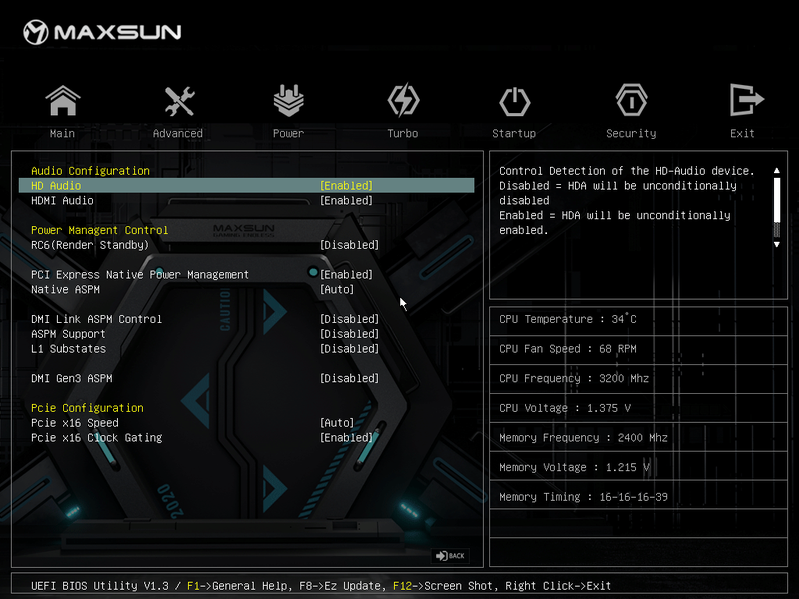Switch to the Power tab label
The width and height of the screenshot is (799, 599).
click(x=288, y=133)
